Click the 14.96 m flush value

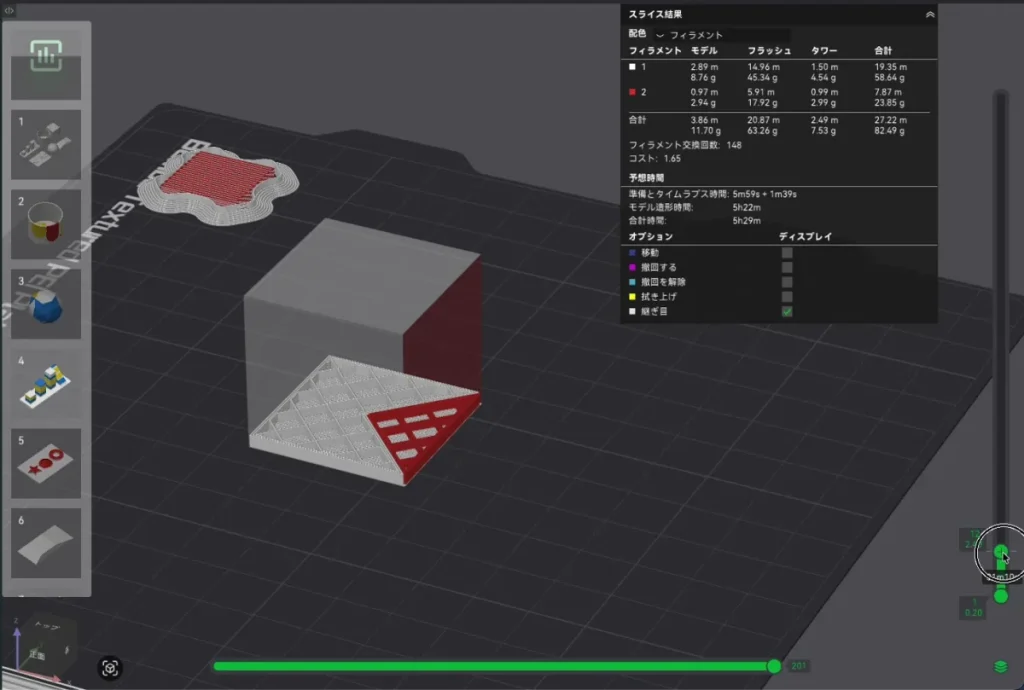763,67
